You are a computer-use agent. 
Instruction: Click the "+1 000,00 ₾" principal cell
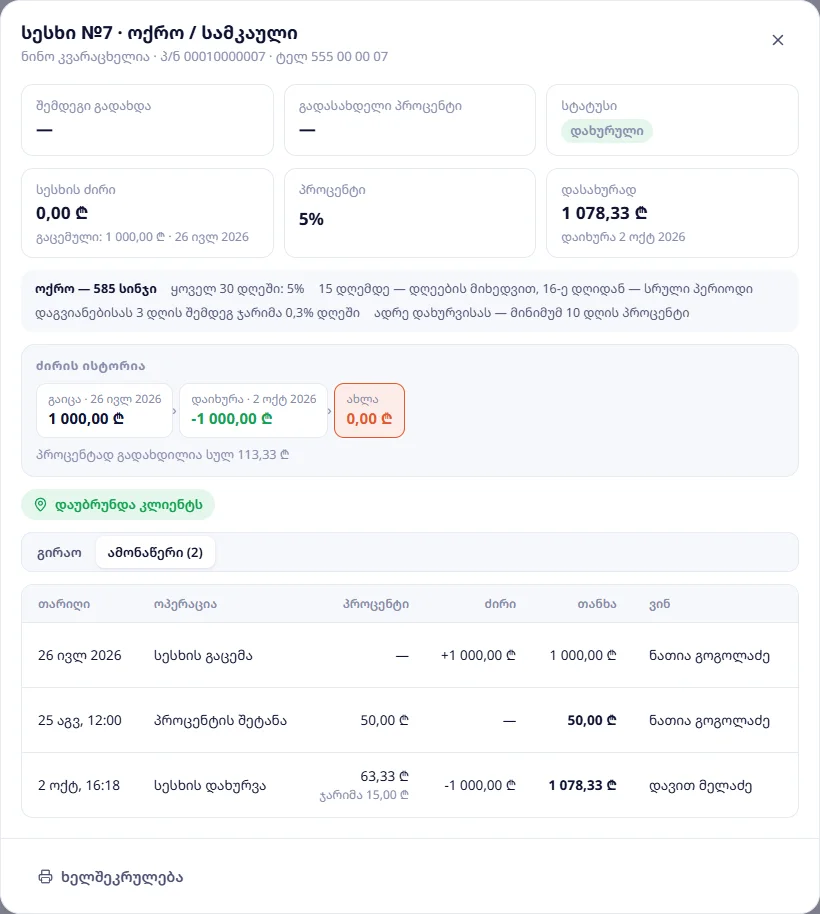coord(478,655)
